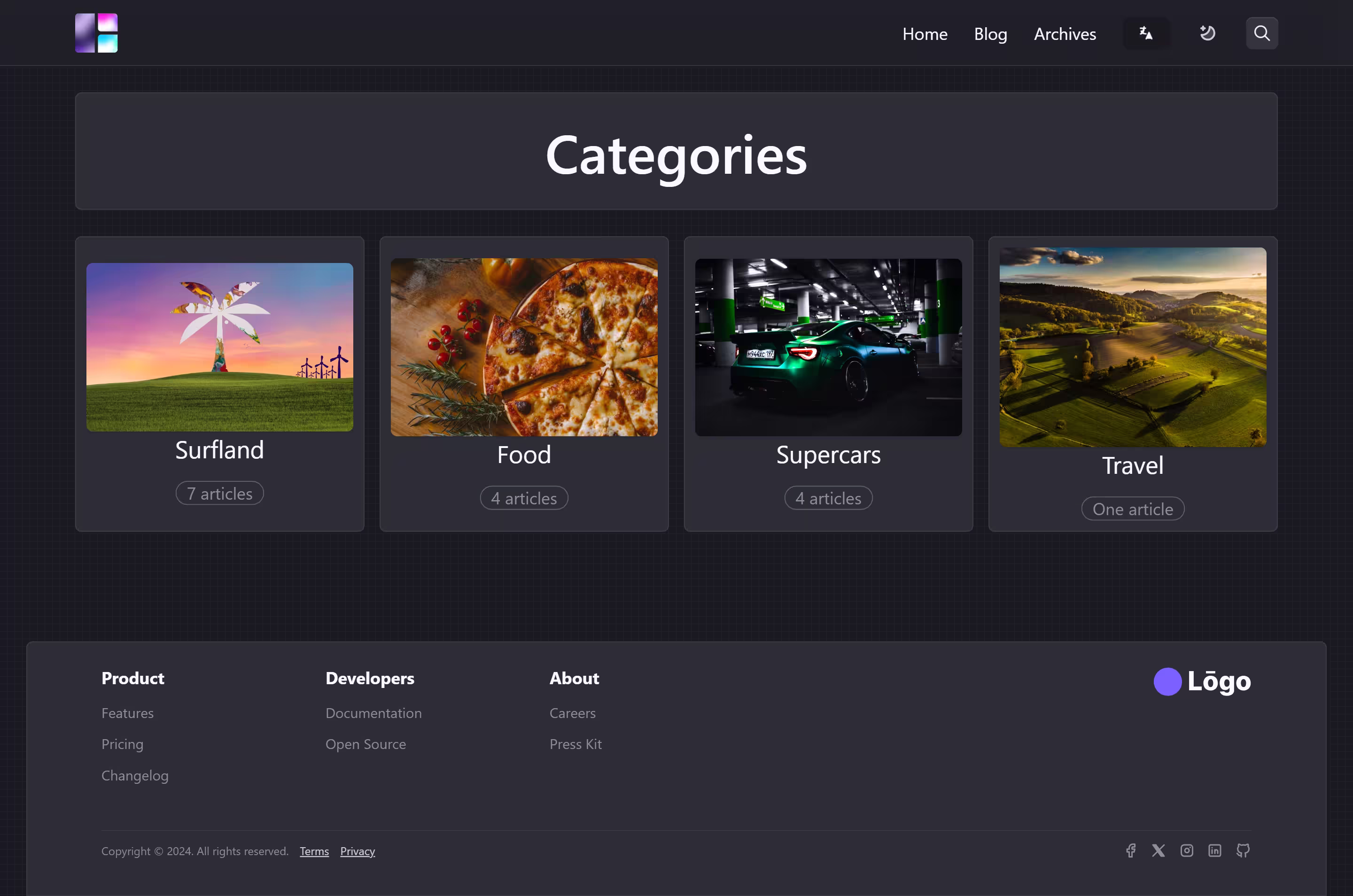Screen dimensions: 1353x896
Task: Click the Pricing link under Product
Action: tap(122, 744)
